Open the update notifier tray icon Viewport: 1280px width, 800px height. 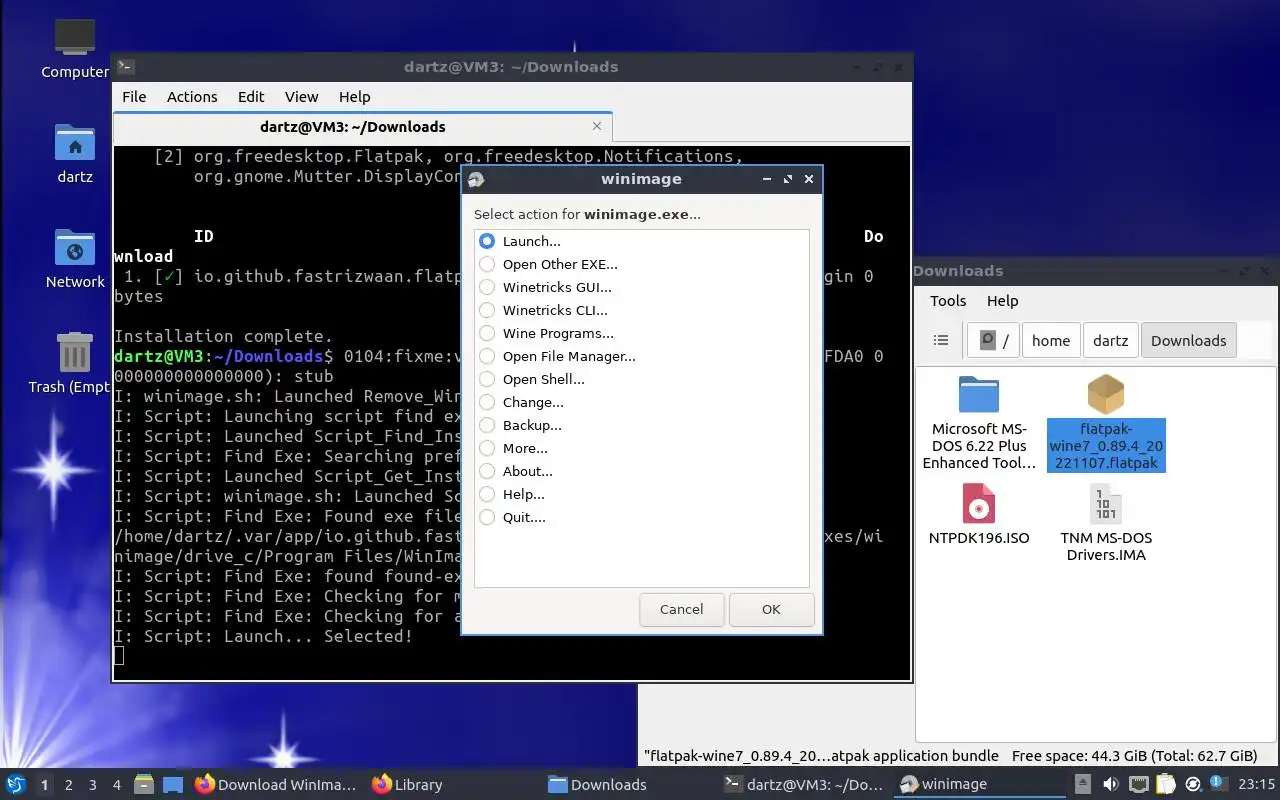(1193, 784)
